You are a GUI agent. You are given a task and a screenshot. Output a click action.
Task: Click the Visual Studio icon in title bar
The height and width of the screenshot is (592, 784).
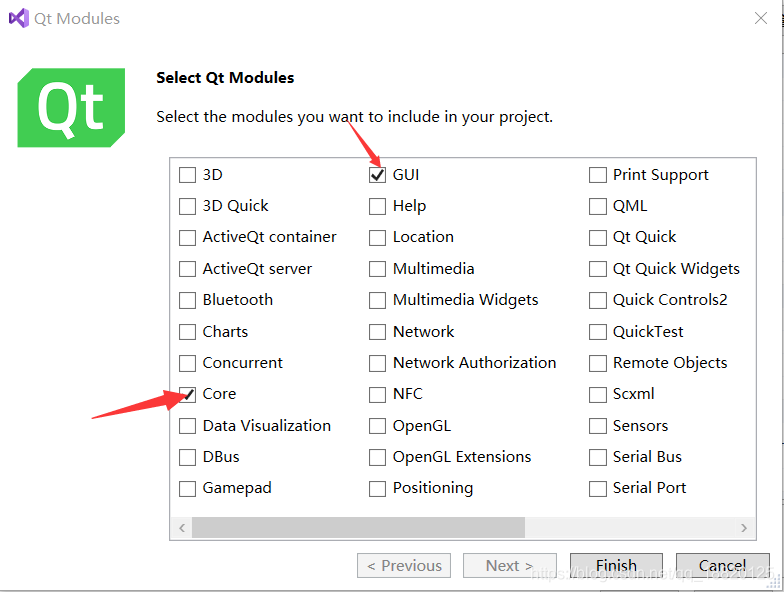[x=18, y=18]
